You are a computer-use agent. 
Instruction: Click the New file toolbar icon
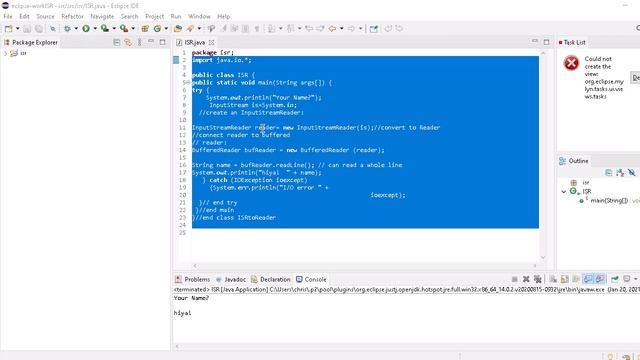pyautogui.click(x=8, y=29)
